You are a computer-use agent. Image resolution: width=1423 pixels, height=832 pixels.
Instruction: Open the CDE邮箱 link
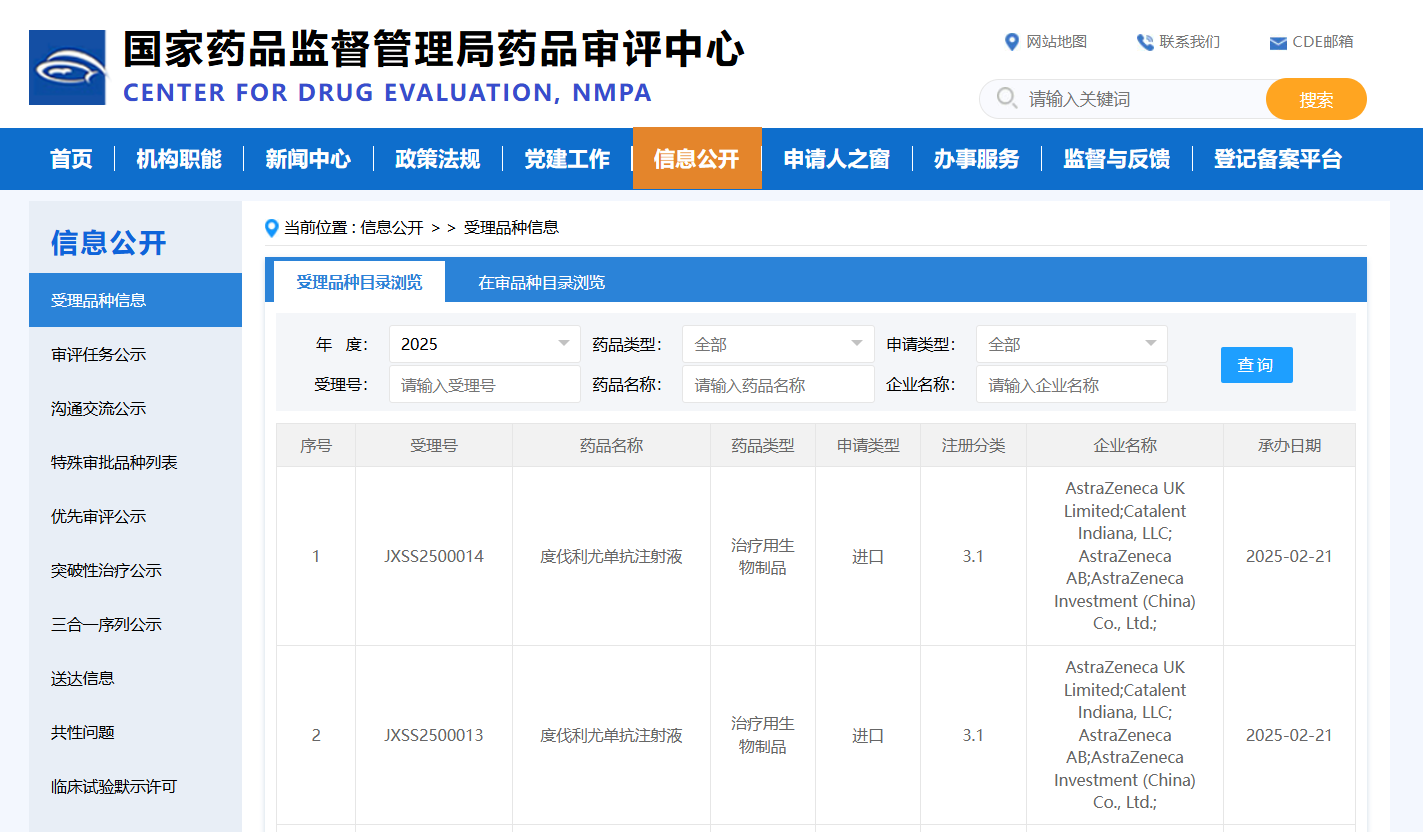click(x=1323, y=42)
